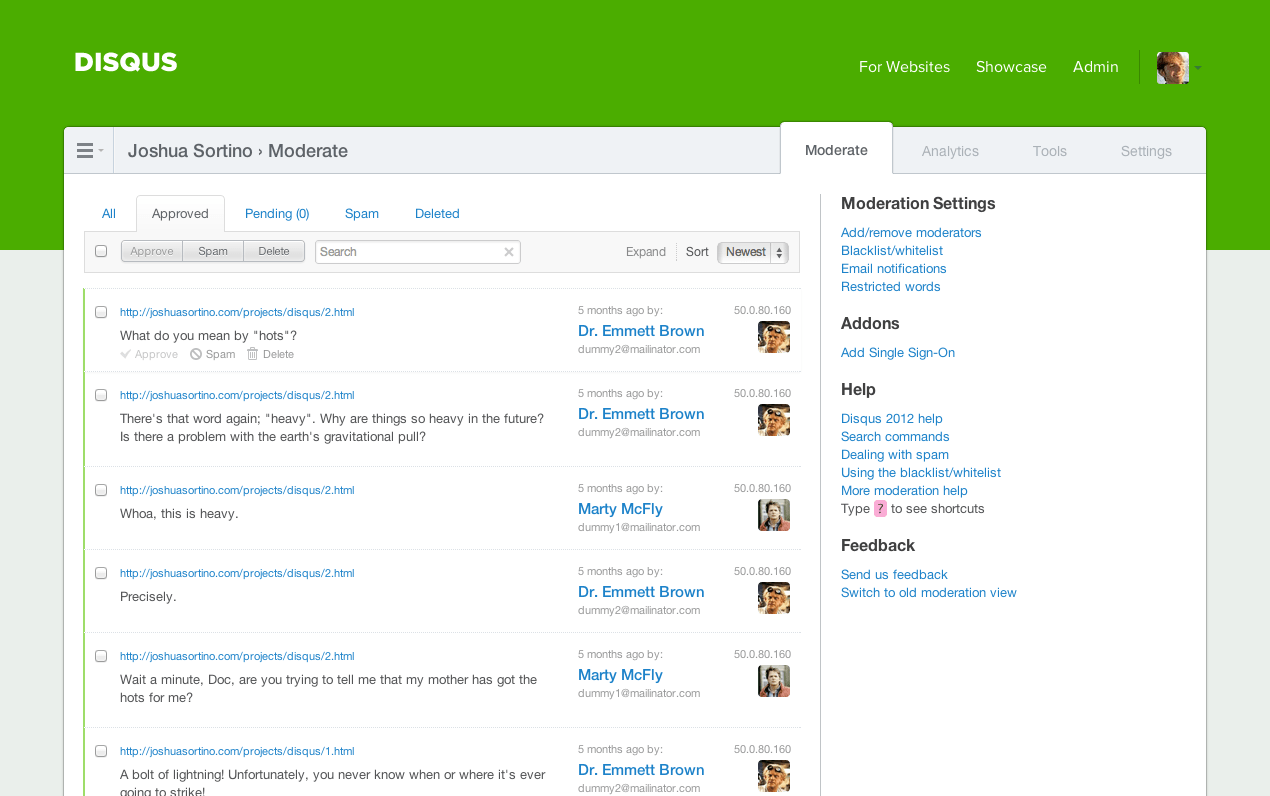Screen dimensions: 1270x796
Task: Open Using the blacklist/whitelist help link
Action: pos(921,472)
